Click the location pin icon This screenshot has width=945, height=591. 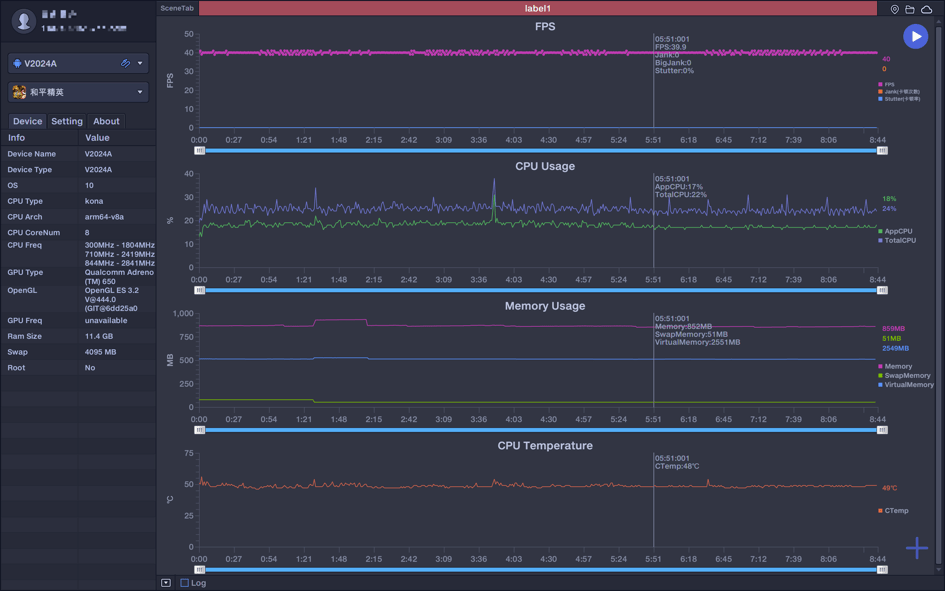[x=895, y=9]
